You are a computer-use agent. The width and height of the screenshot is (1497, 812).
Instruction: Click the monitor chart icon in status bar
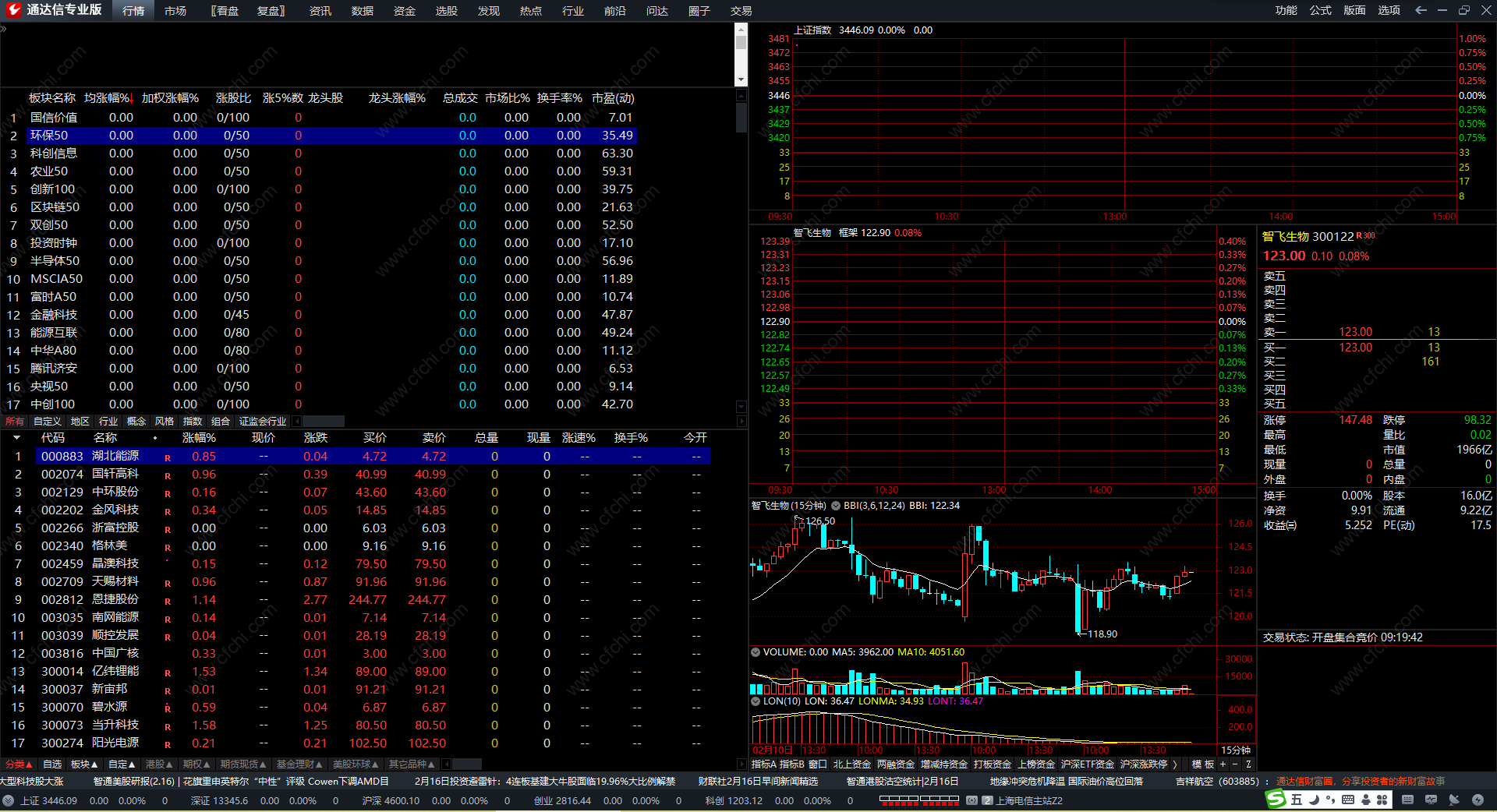[1431, 800]
